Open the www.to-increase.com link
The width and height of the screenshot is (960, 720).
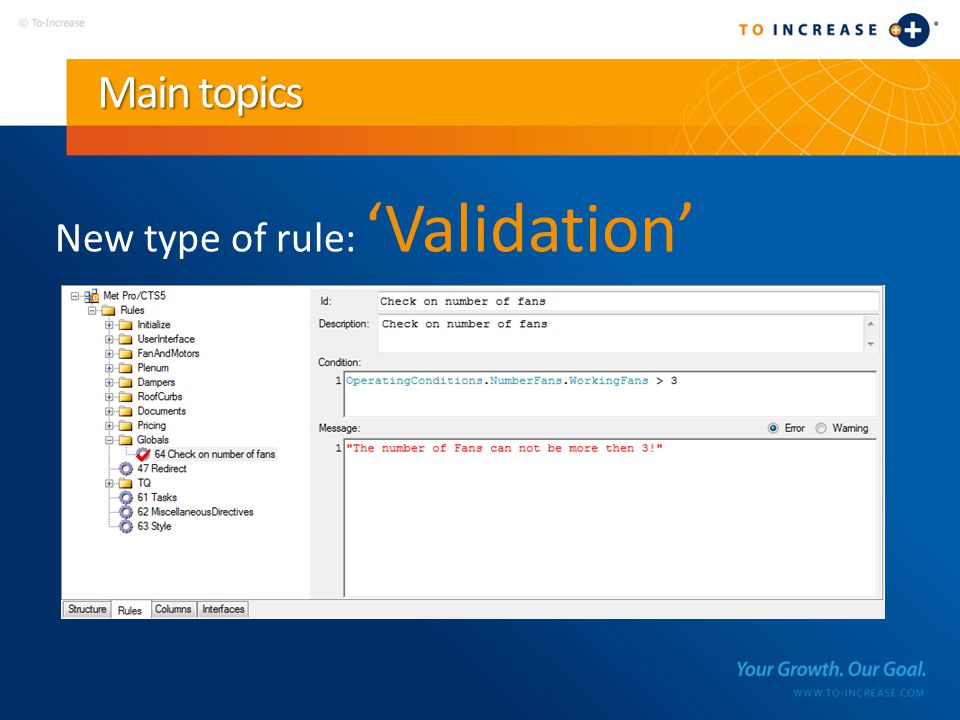coord(858,693)
